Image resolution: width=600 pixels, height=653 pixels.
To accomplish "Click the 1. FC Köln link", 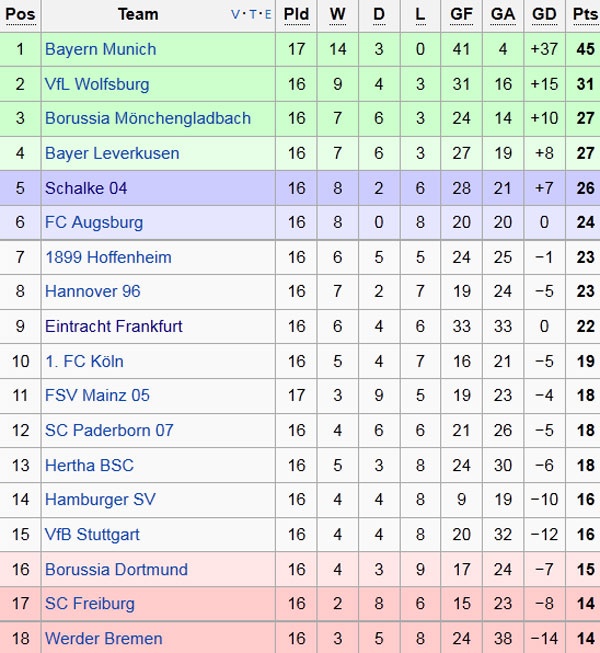I will 84,361.
